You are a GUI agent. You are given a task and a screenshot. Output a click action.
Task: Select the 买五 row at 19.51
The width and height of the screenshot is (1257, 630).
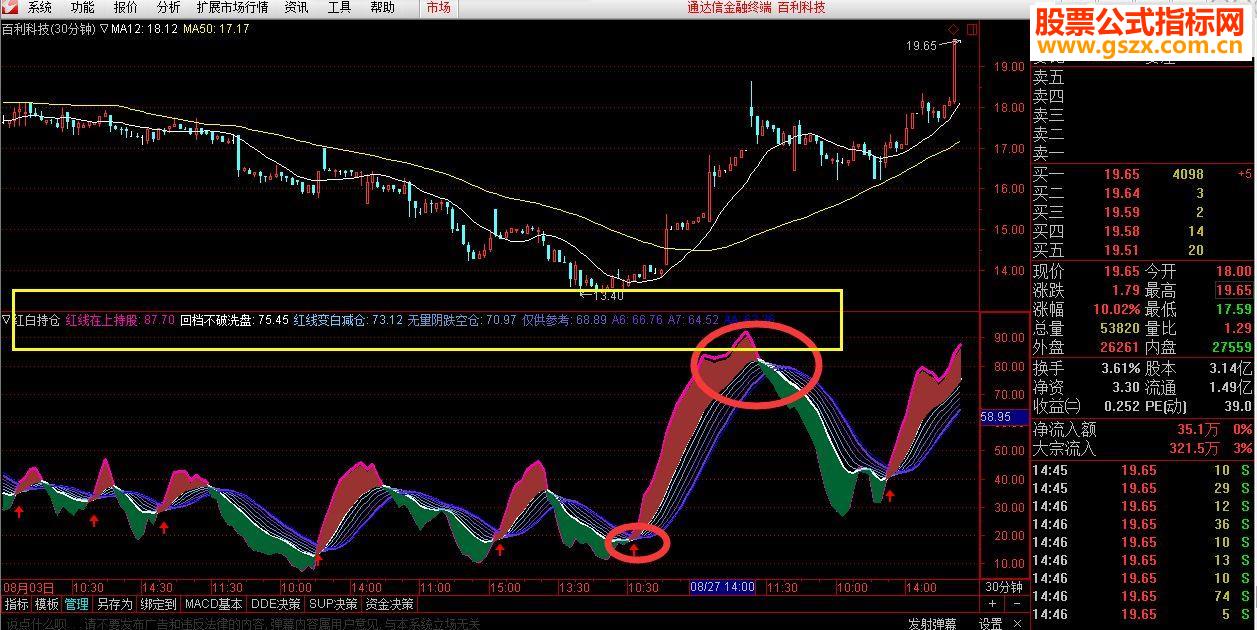(1144, 250)
